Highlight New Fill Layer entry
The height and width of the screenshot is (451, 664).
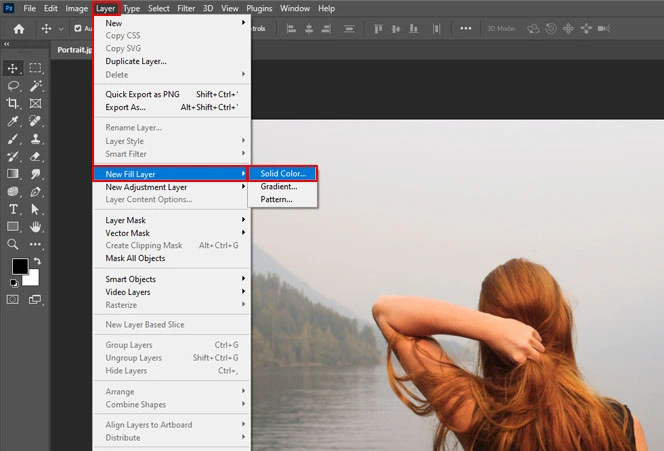[170, 174]
